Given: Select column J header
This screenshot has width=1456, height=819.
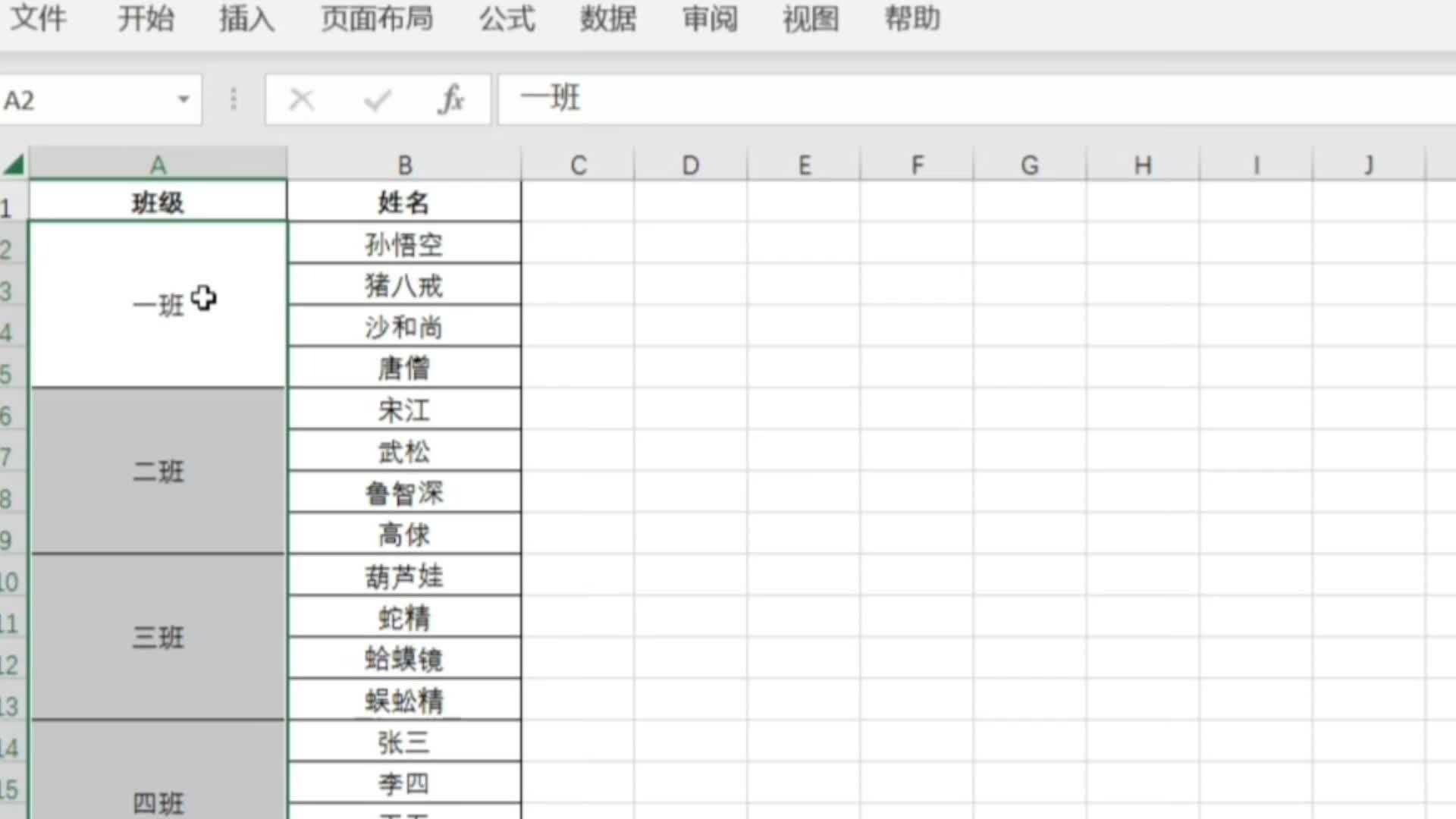Looking at the screenshot, I should tap(1369, 165).
